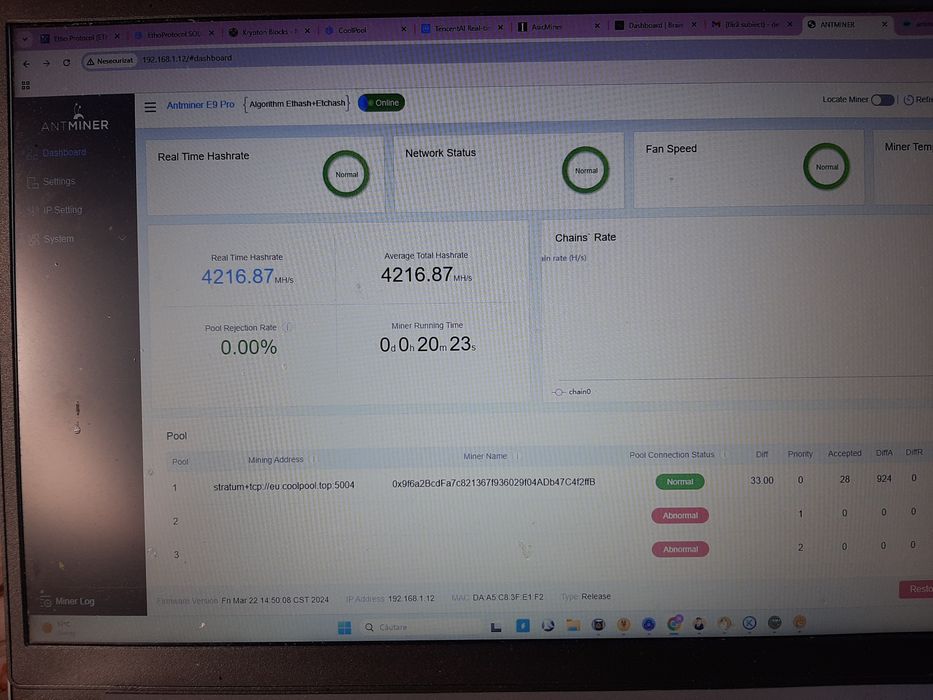The image size is (933, 700).
Task: Click the Abnormal badge for pool 2
Action: (x=680, y=515)
